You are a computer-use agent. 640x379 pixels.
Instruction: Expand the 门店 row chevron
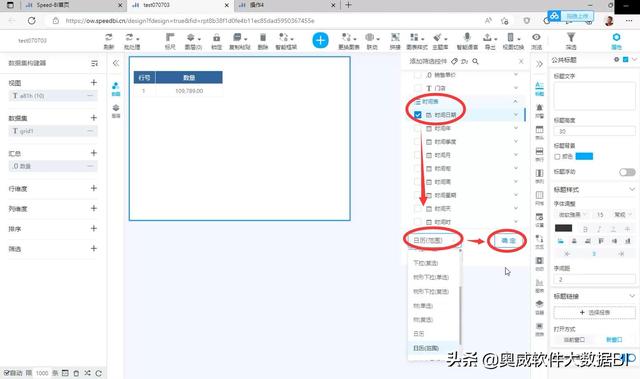[516, 88]
